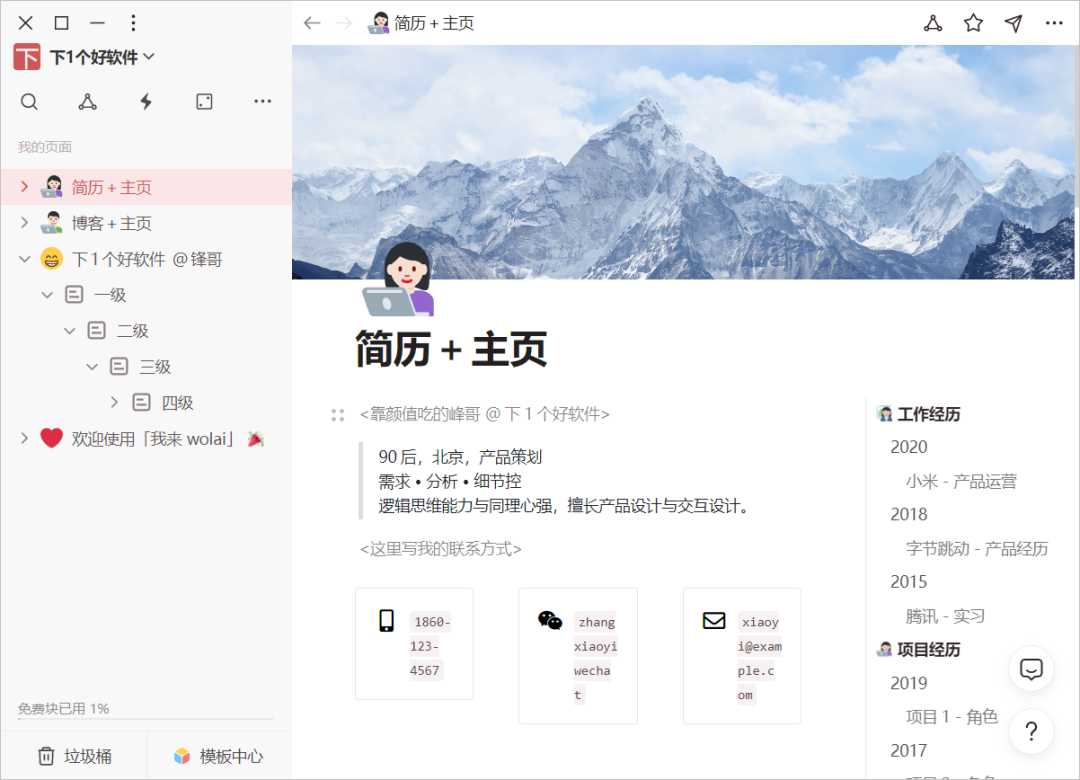
Task: Open the 垃圾桶 trash bin
Action: [x=74, y=756]
